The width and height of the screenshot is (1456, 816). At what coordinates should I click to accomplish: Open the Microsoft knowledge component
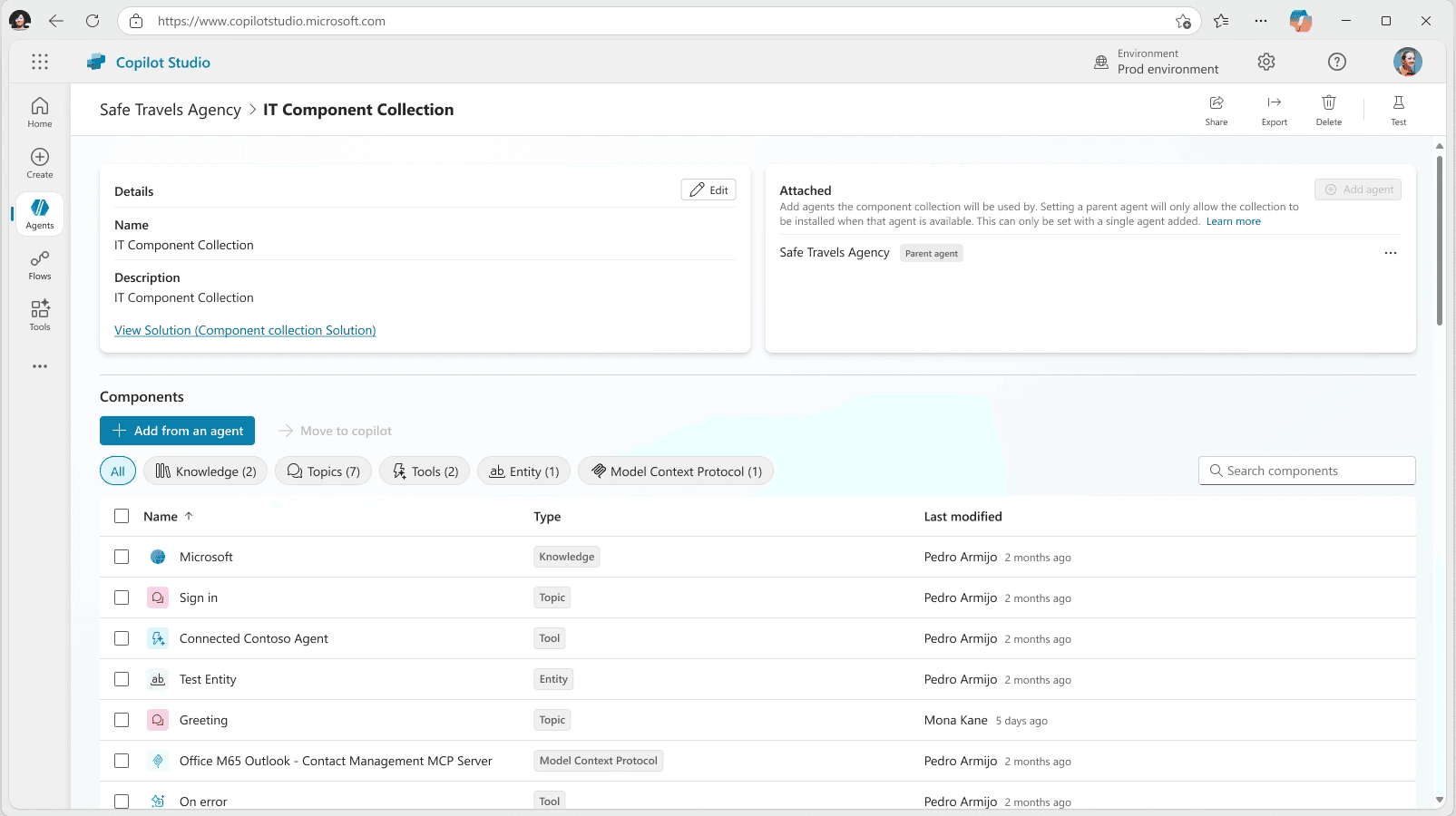206,557
